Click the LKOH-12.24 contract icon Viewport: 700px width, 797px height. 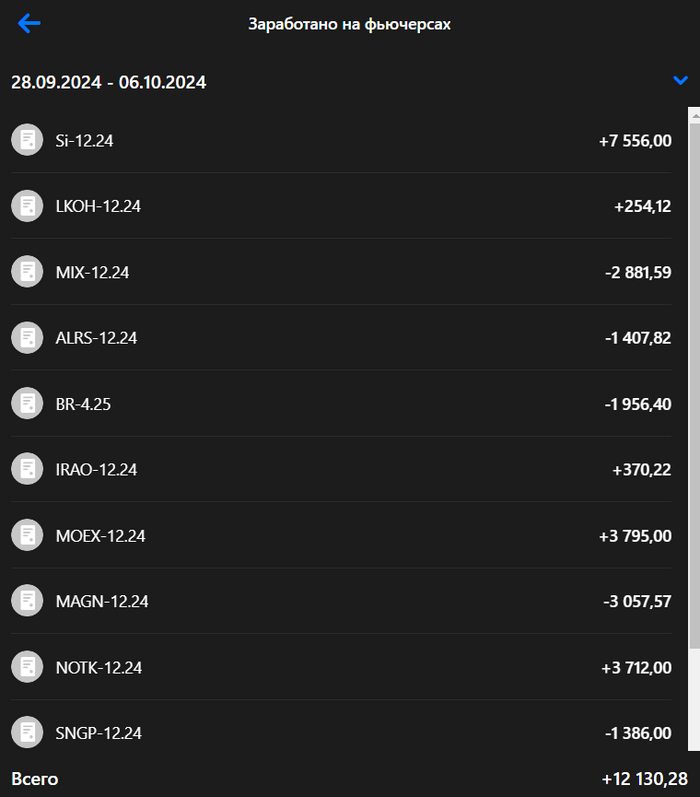coord(27,206)
